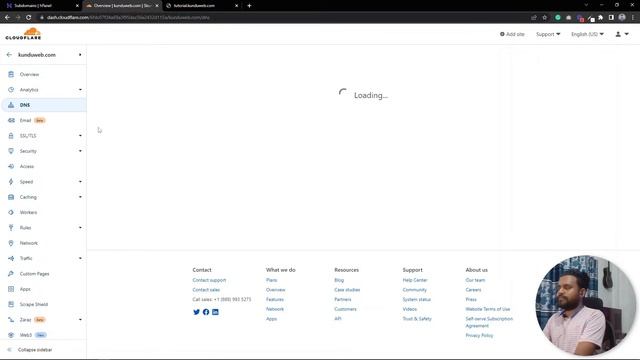This screenshot has height=360, width=640.
Task: Click the Security shield icon
Action: (x=11, y=151)
